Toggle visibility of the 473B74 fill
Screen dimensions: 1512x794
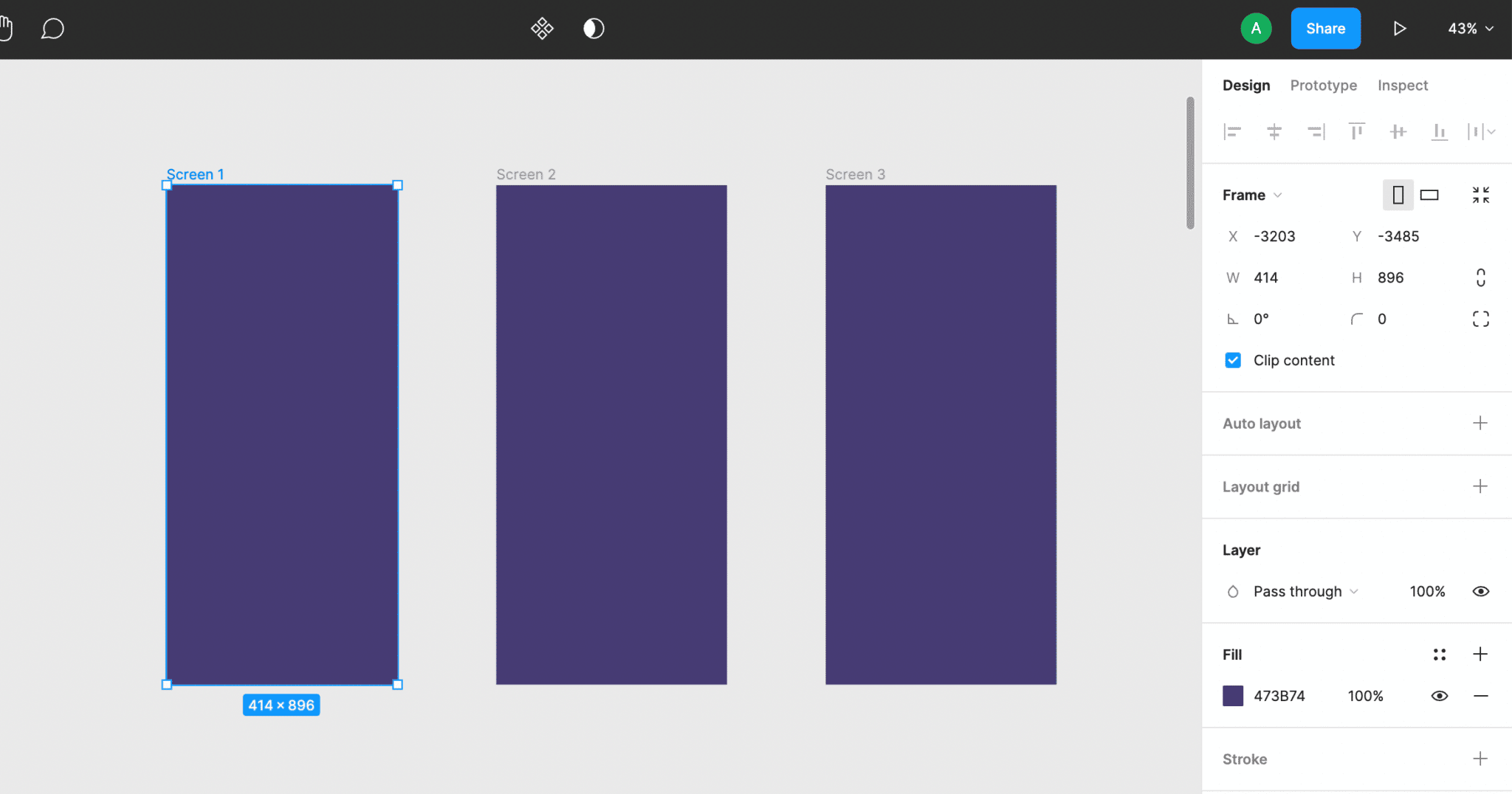(x=1440, y=695)
